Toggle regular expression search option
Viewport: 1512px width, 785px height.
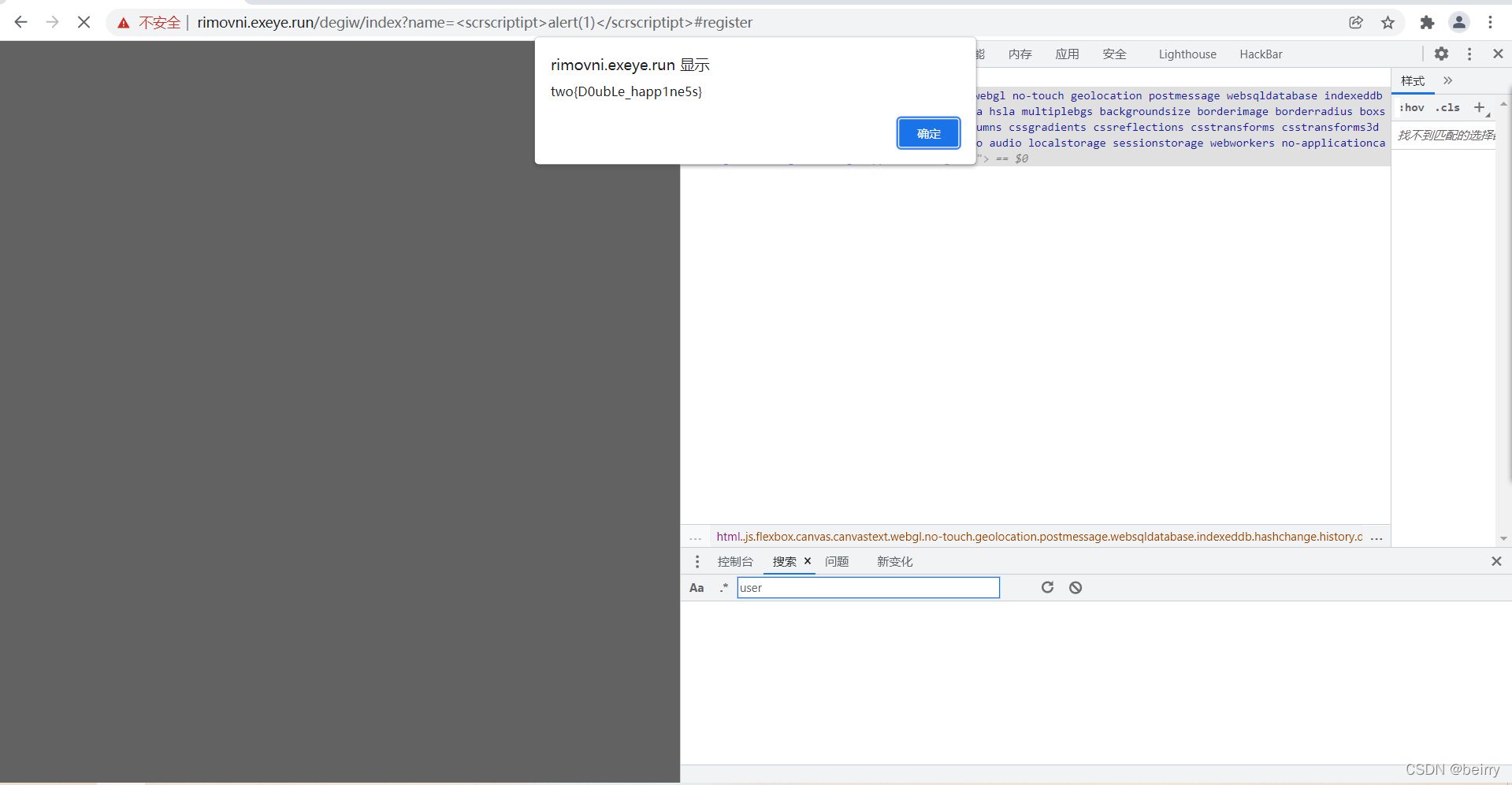pos(723,588)
